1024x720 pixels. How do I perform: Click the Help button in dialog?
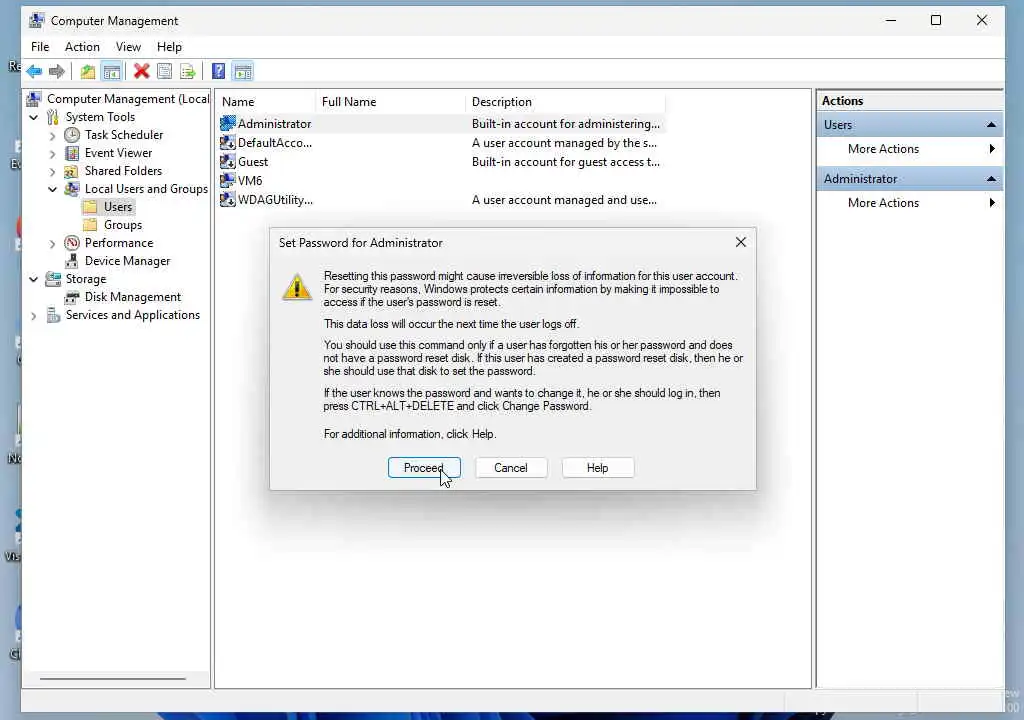(598, 468)
